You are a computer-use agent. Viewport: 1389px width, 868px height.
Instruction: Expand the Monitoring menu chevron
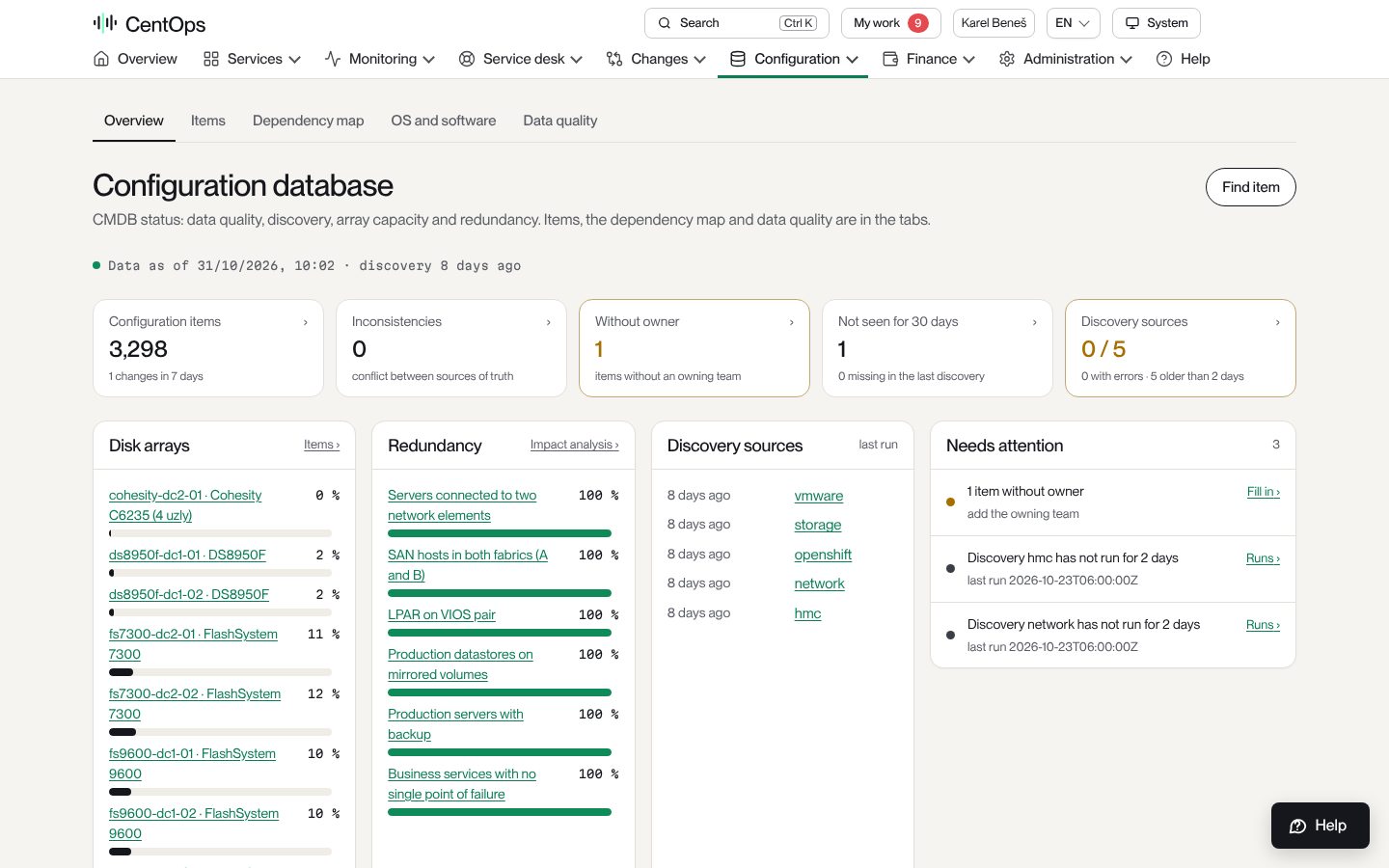click(429, 60)
